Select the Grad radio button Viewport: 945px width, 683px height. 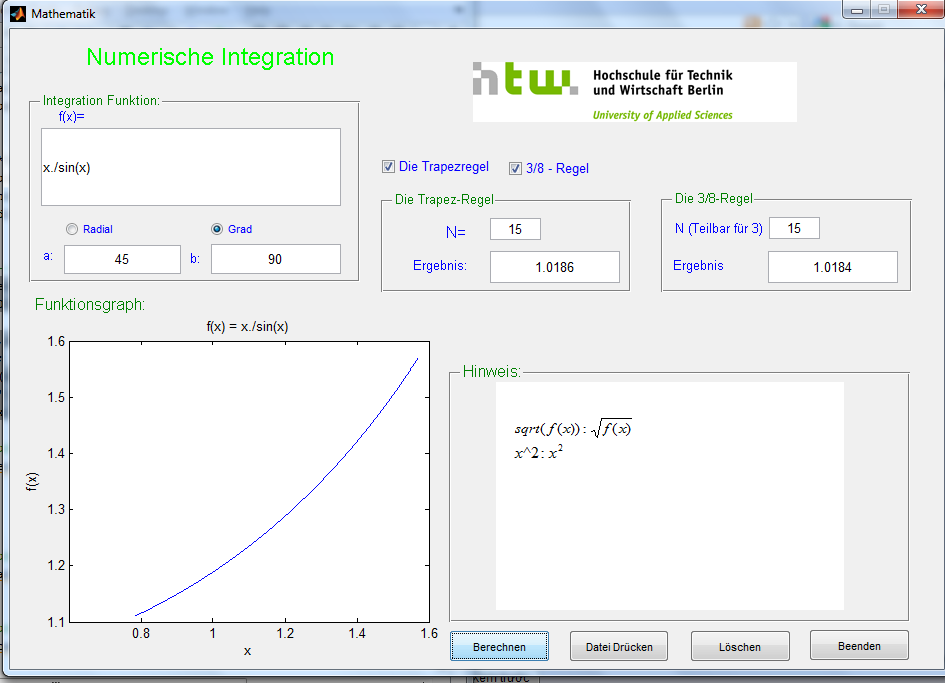(217, 229)
